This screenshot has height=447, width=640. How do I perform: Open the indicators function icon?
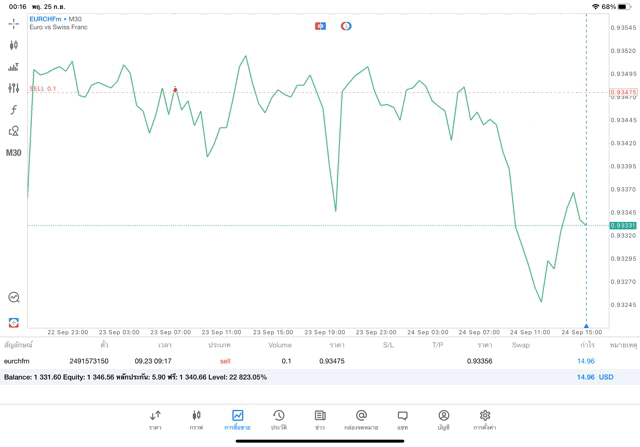[13, 110]
